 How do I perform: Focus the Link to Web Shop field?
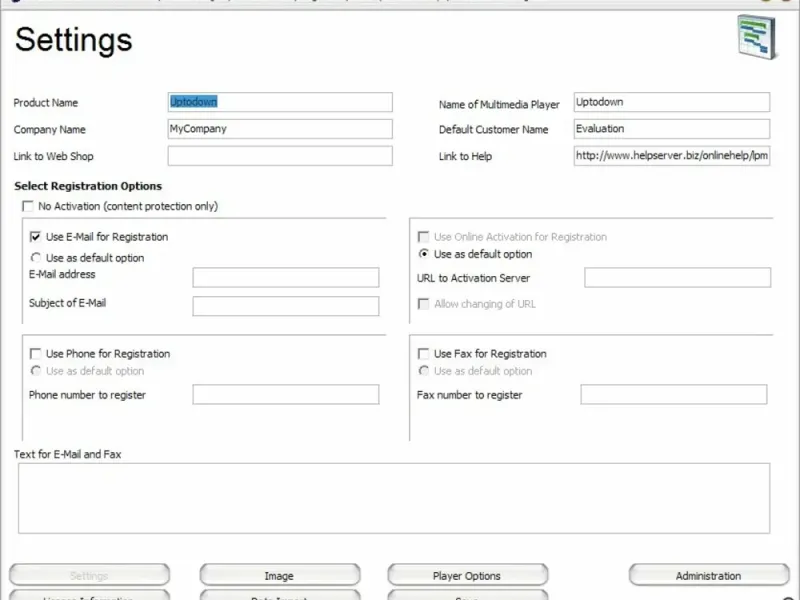click(x=280, y=156)
